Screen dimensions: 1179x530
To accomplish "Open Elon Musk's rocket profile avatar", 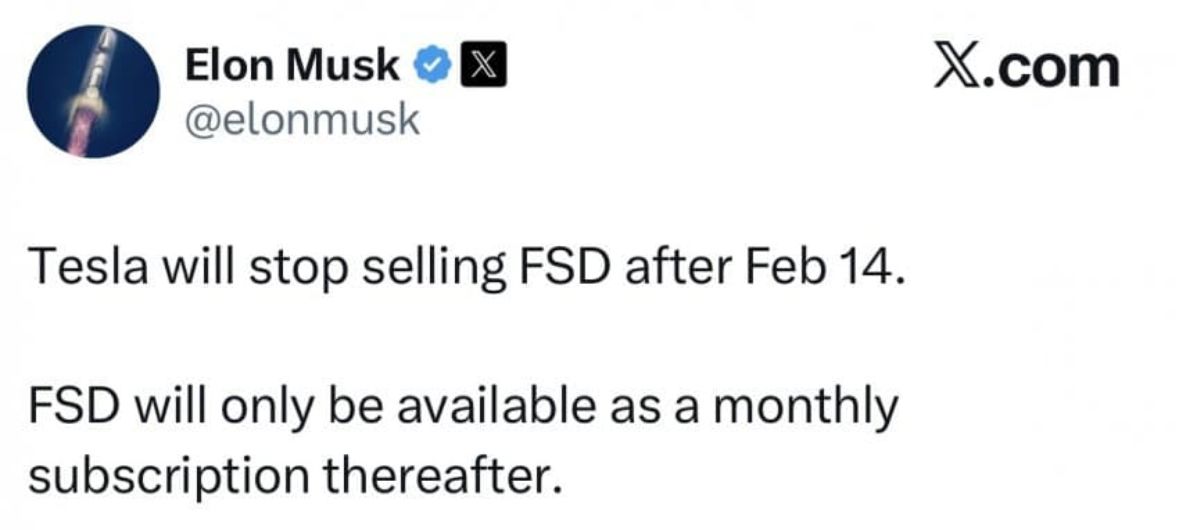I will pos(93,92).
